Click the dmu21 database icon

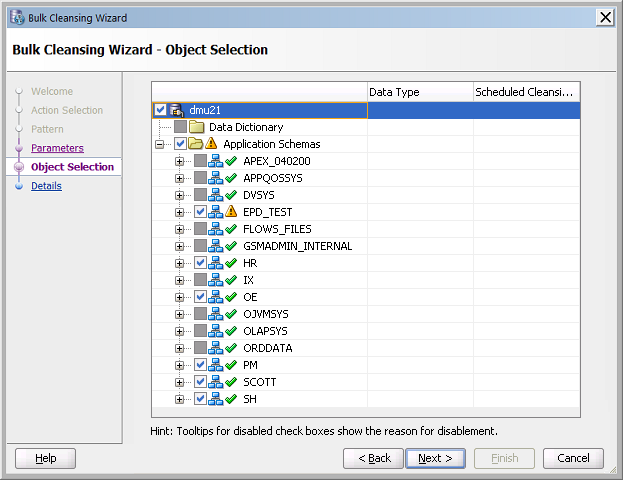tap(176, 110)
